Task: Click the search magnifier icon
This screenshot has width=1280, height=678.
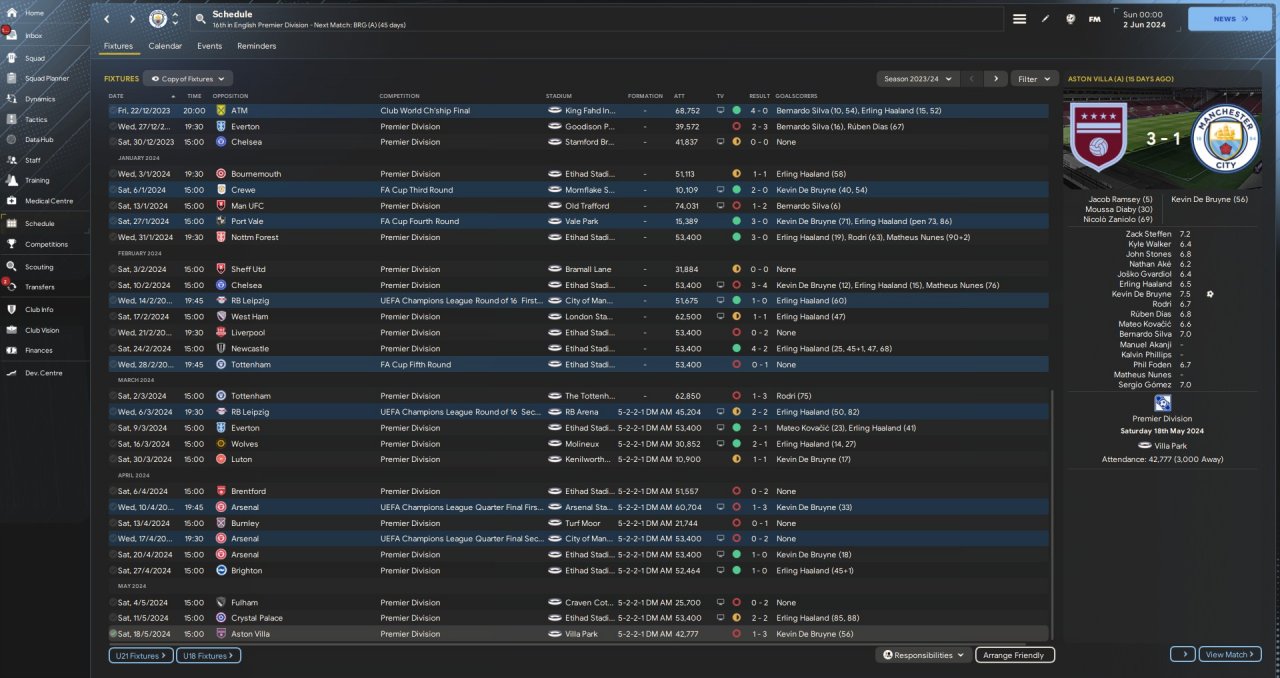Action: (200, 19)
